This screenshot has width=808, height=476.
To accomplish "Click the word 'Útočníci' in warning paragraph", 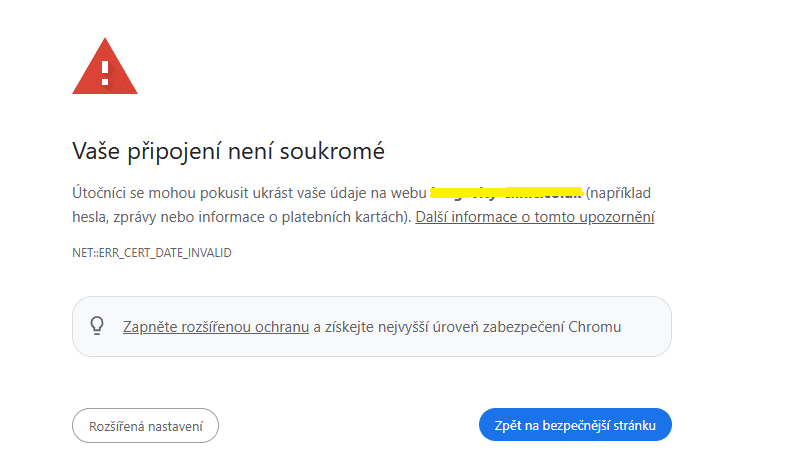I will coord(100,191).
